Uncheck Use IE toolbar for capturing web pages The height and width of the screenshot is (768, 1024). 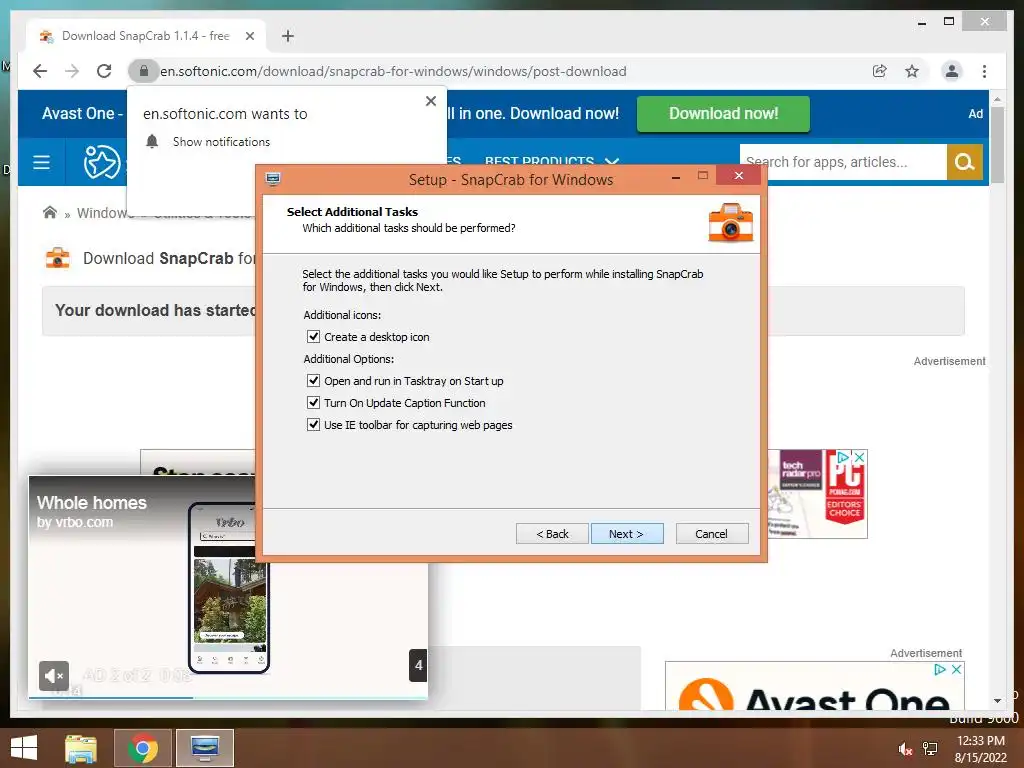[313, 424]
